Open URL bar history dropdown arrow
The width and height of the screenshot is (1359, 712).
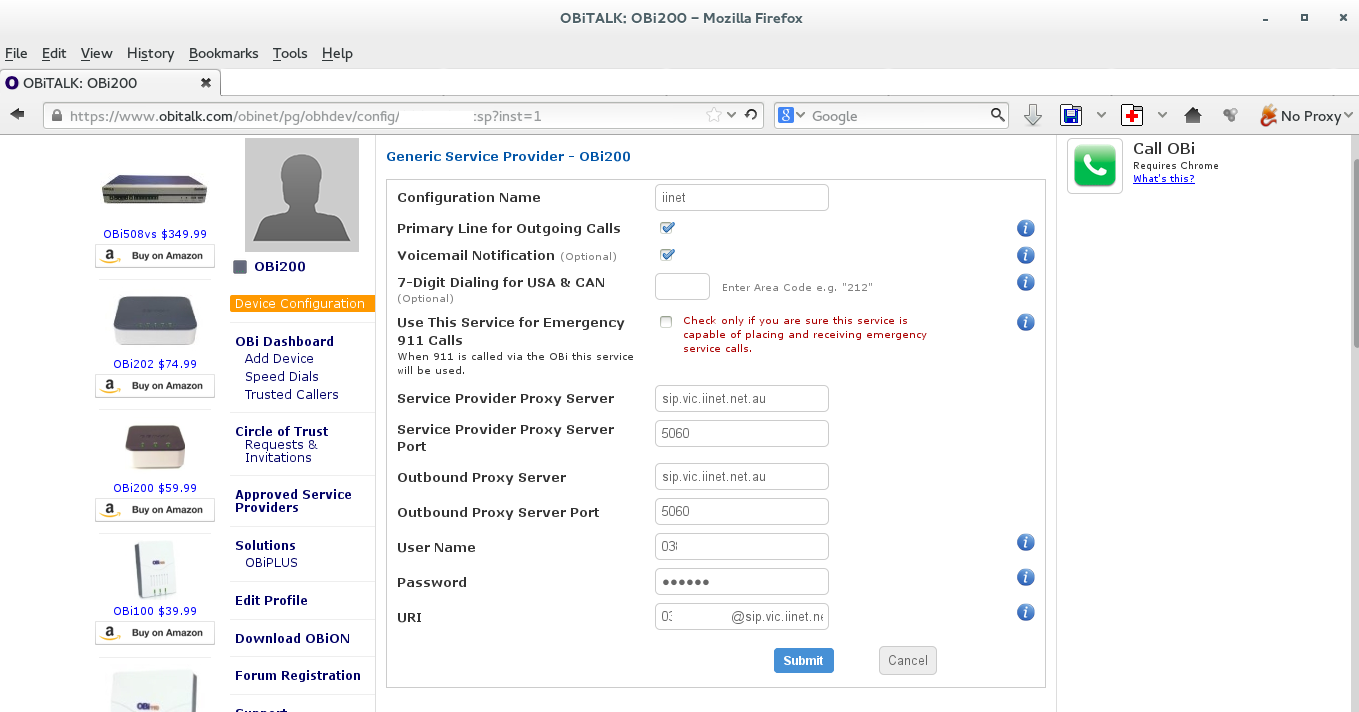pos(732,116)
